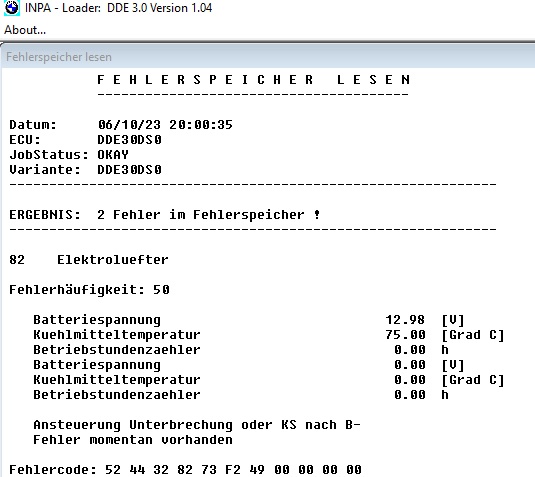The height and width of the screenshot is (477, 535).
Task: Click the Fehlercode hex bytes line
Action: (185, 470)
